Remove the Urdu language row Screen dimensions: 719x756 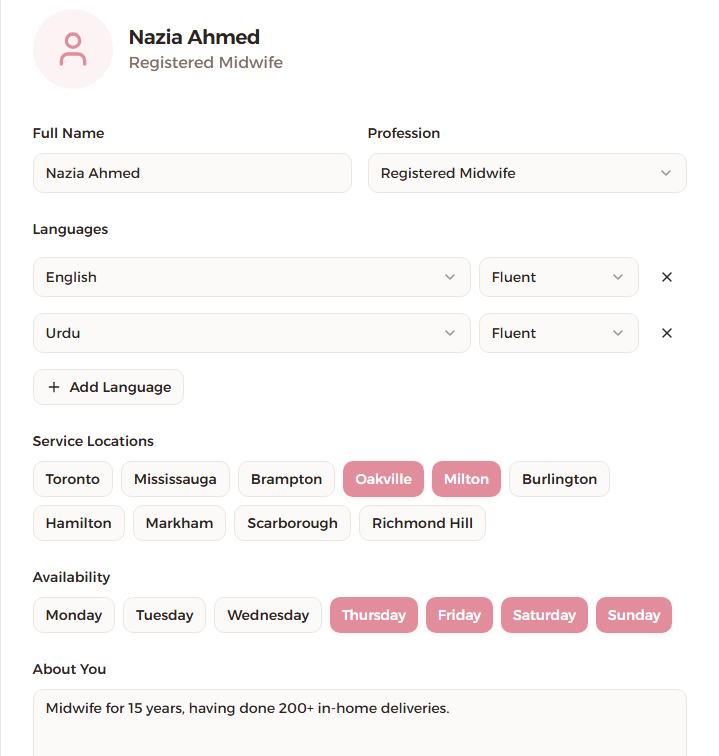click(x=667, y=333)
